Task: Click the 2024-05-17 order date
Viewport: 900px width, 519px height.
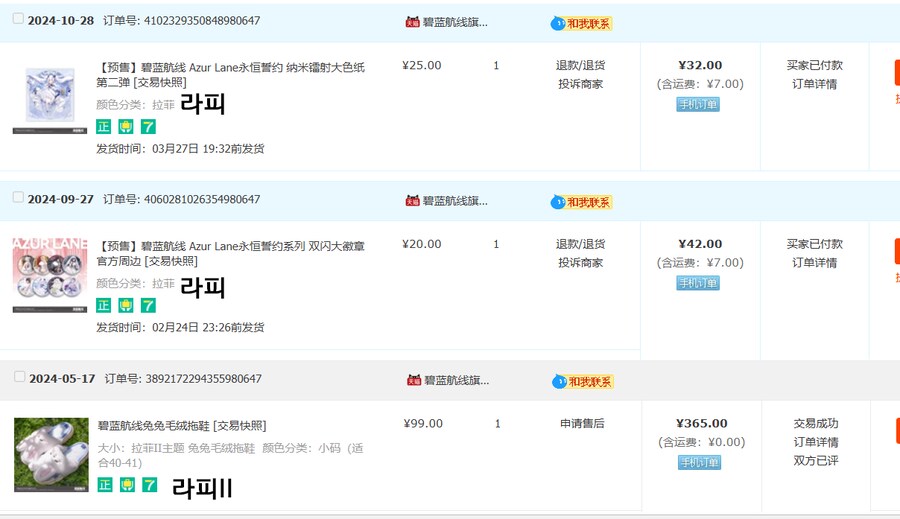Action: pos(62,378)
